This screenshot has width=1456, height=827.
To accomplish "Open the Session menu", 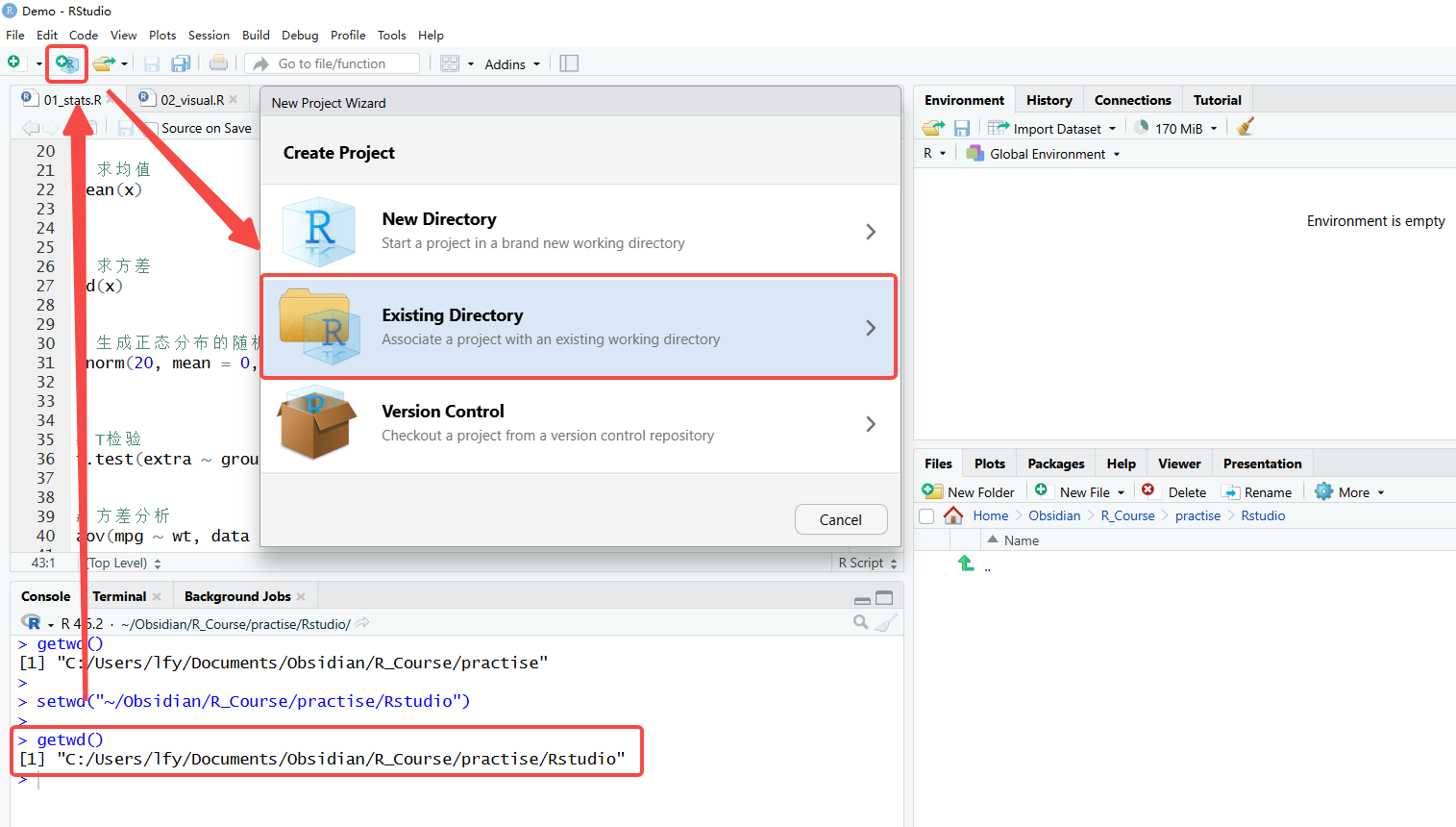I will (x=209, y=35).
